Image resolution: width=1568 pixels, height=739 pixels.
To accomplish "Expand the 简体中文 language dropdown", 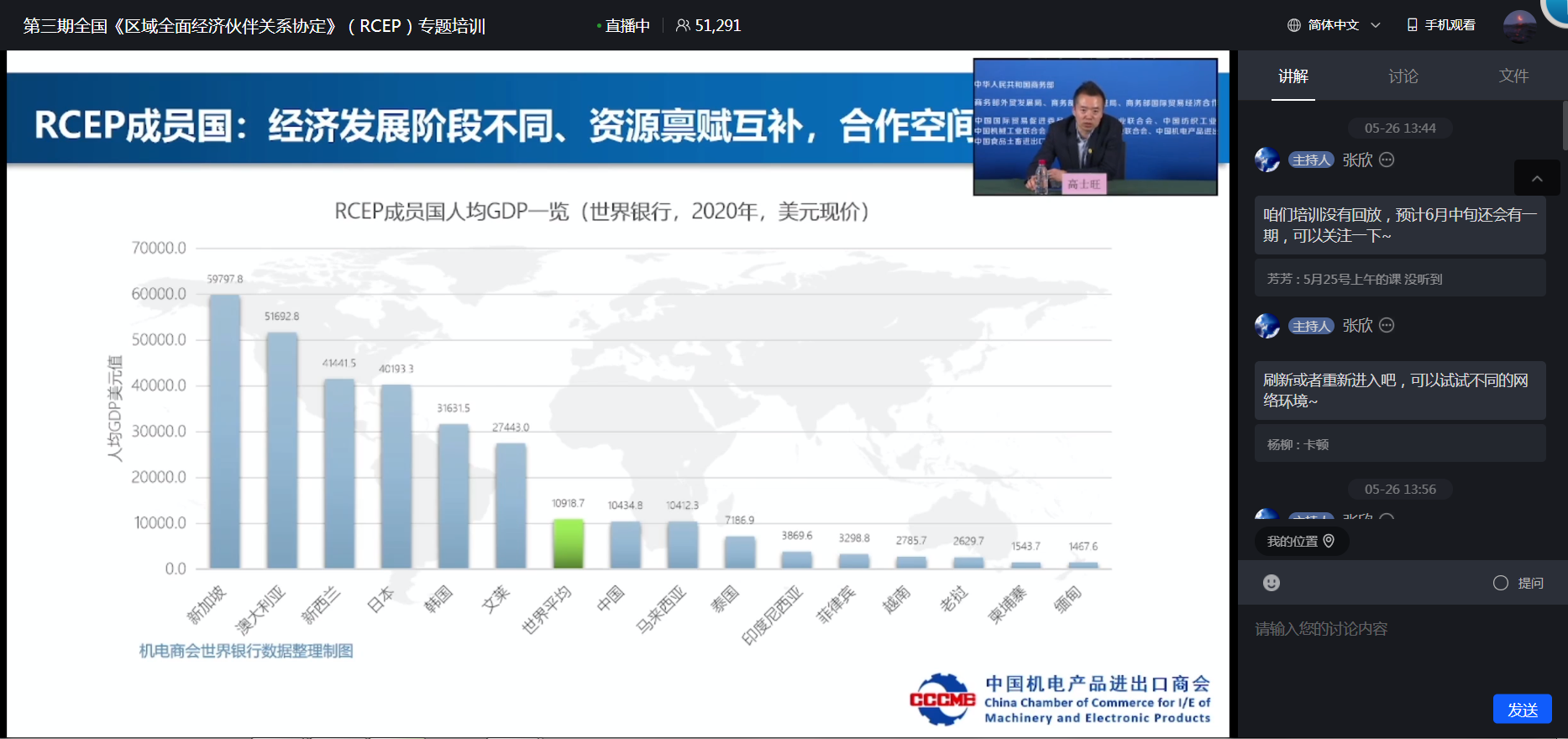I will [1334, 25].
